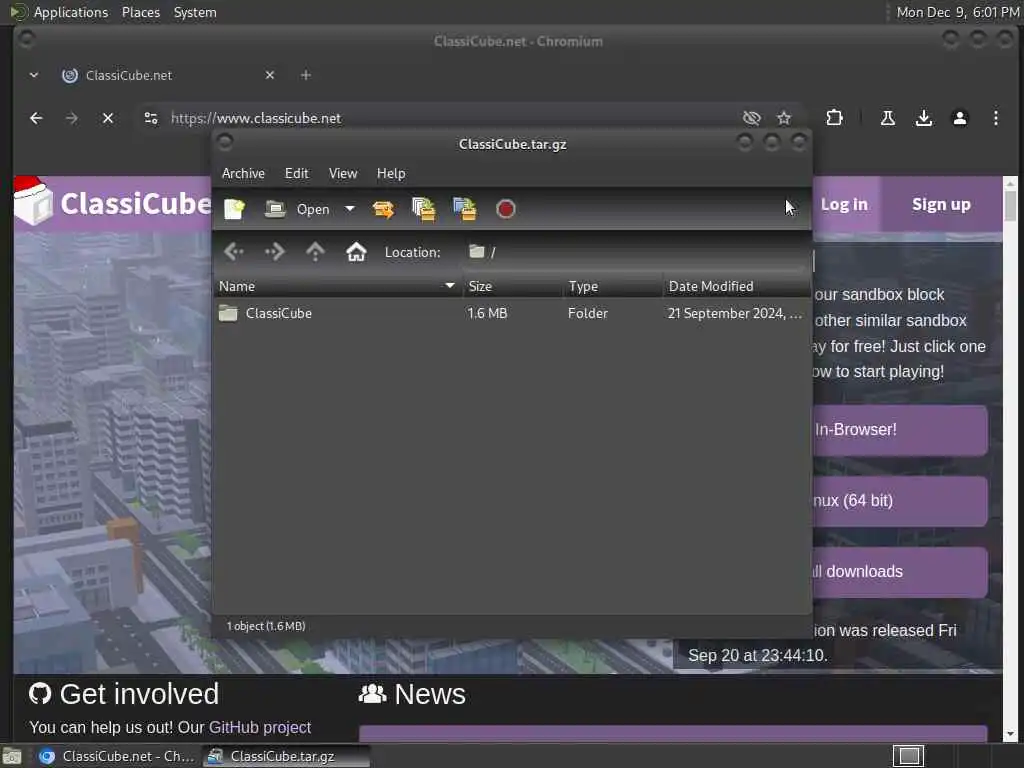Screen dimensions: 1024x768
Task: Open Chrome Labs flask icon
Action: 888,118
